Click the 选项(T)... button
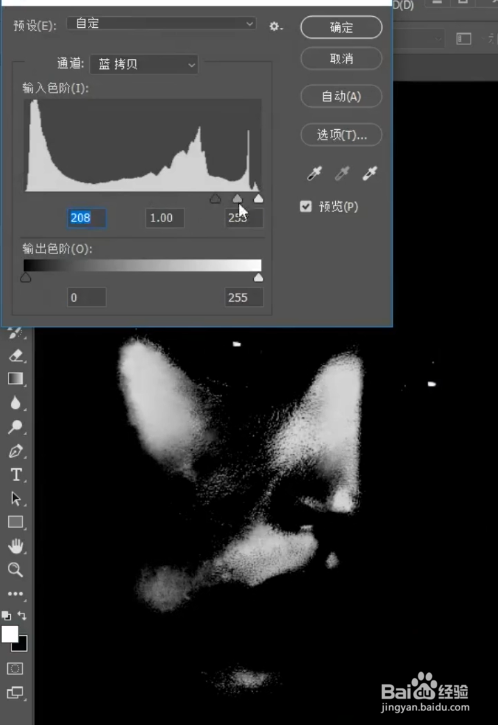 pyautogui.click(x=341, y=135)
